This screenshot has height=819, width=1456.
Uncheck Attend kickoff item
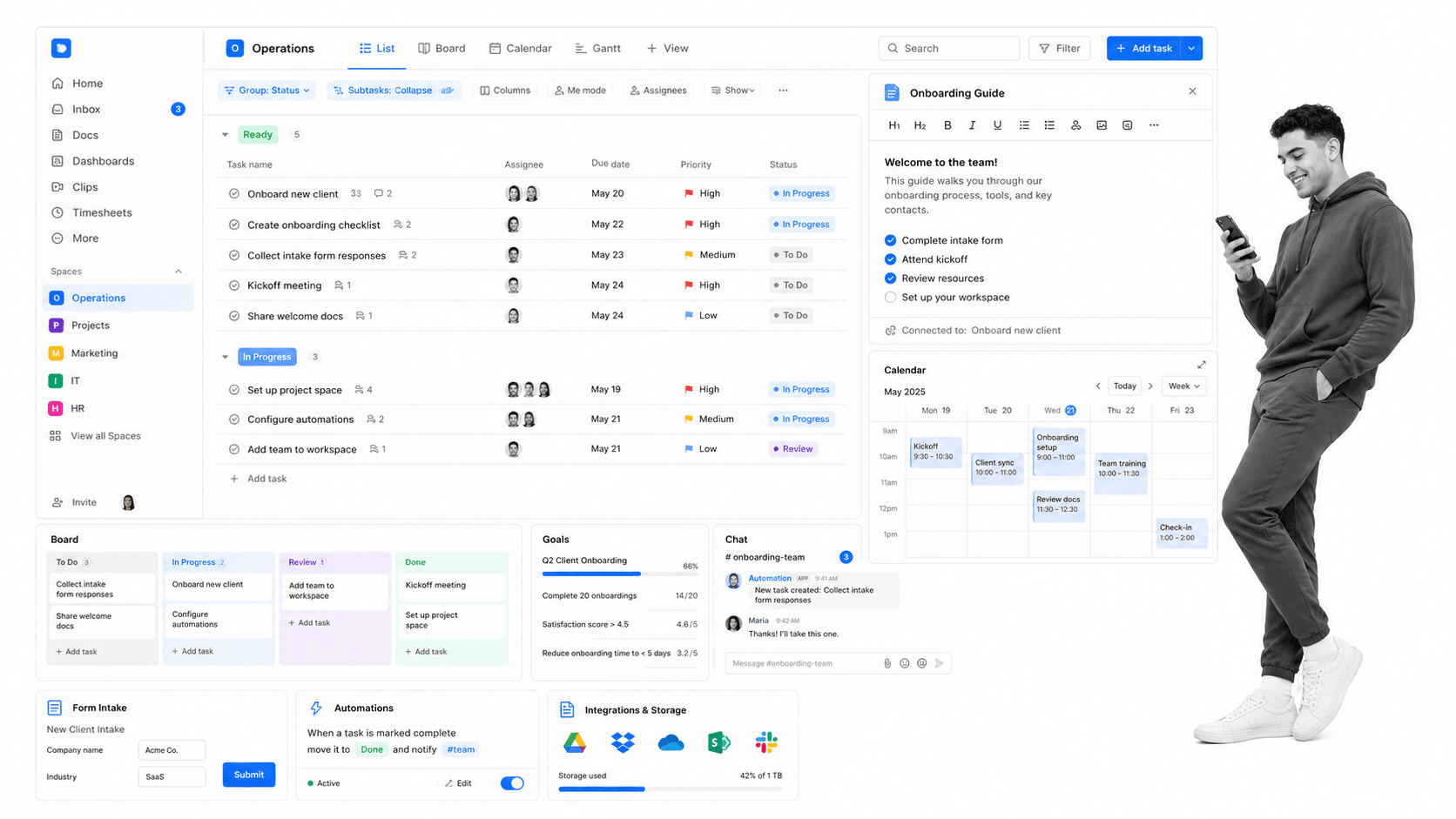(890, 259)
